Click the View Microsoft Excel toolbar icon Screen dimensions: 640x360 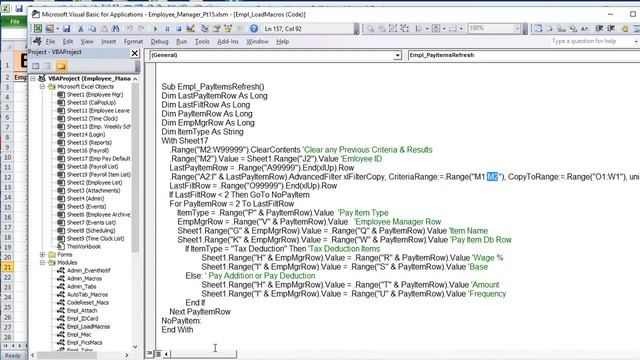[x=38, y=28]
